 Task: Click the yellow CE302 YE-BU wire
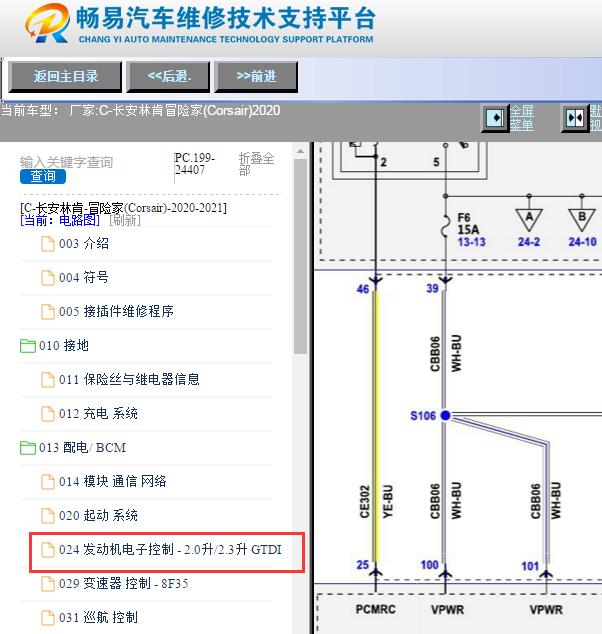pos(375,427)
